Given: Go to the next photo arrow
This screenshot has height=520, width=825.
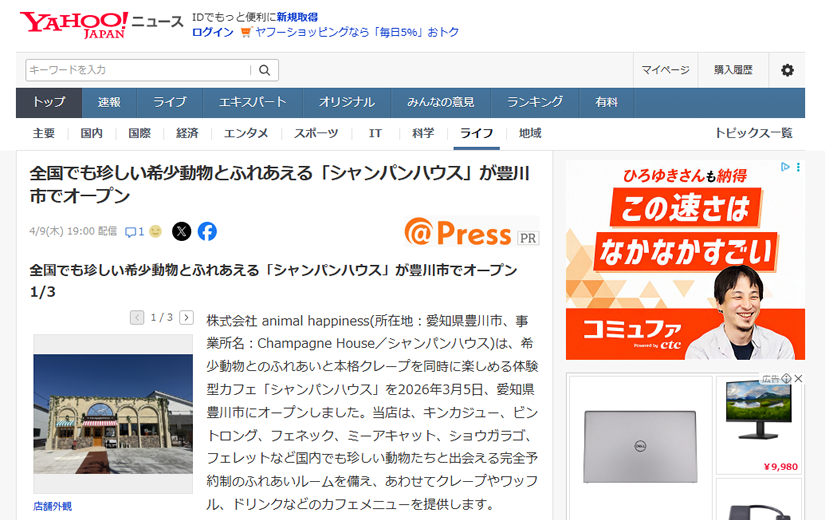Looking at the screenshot, I should coord(186,318).
